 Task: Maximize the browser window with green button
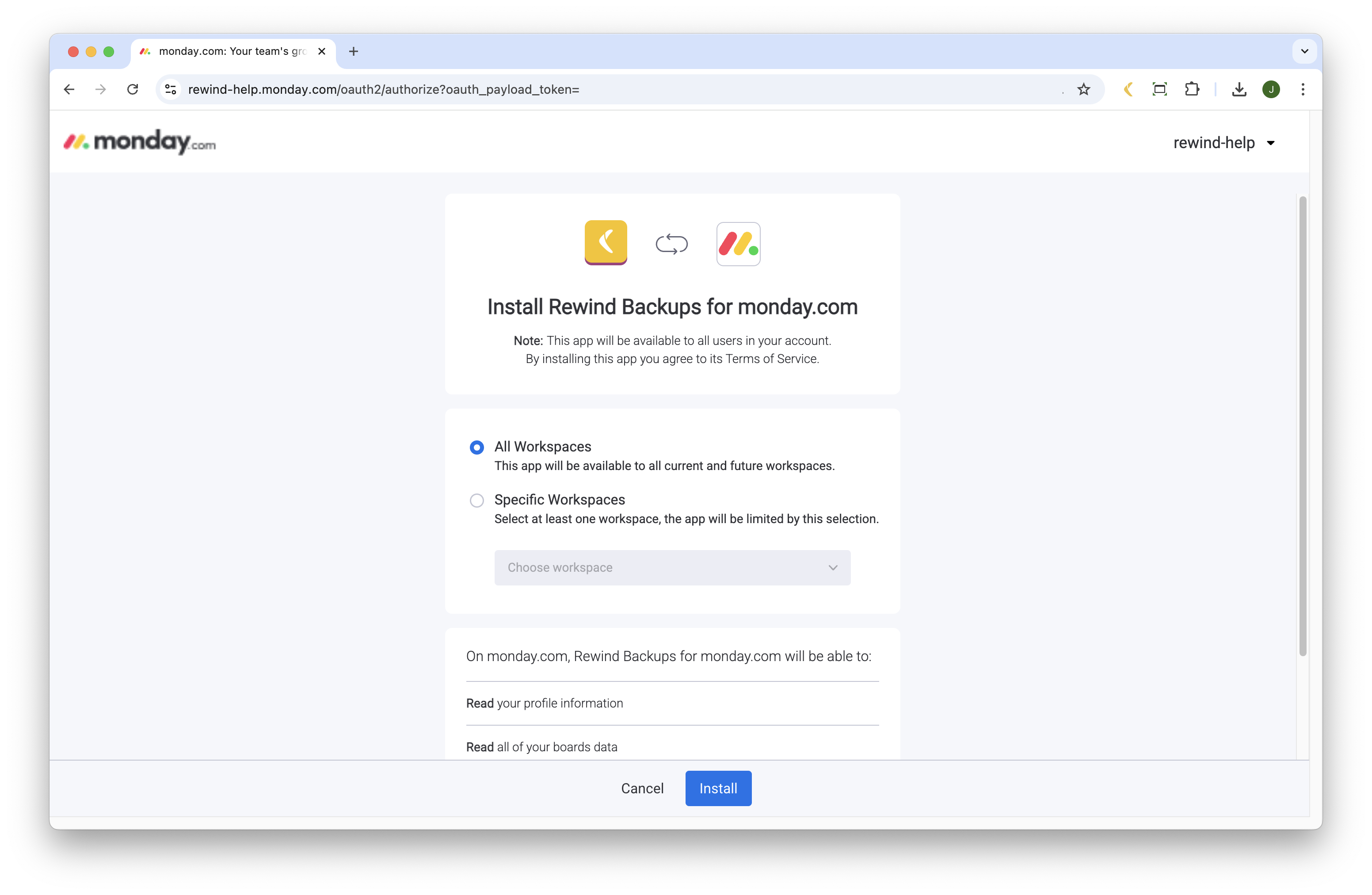tap(108, 51)
